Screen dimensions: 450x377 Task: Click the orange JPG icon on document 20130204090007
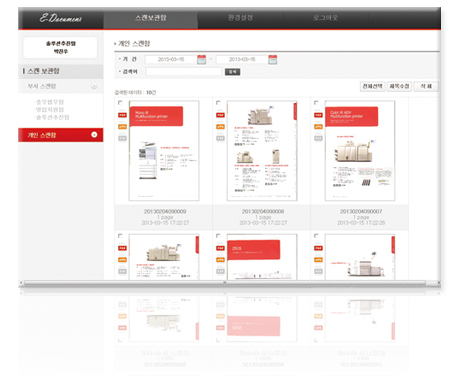tap(318, 127)
